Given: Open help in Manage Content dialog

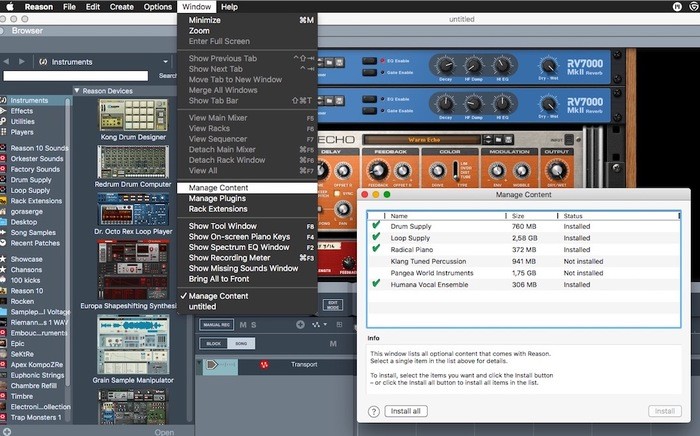Looking at the screenshot, I should coord(374,411).
